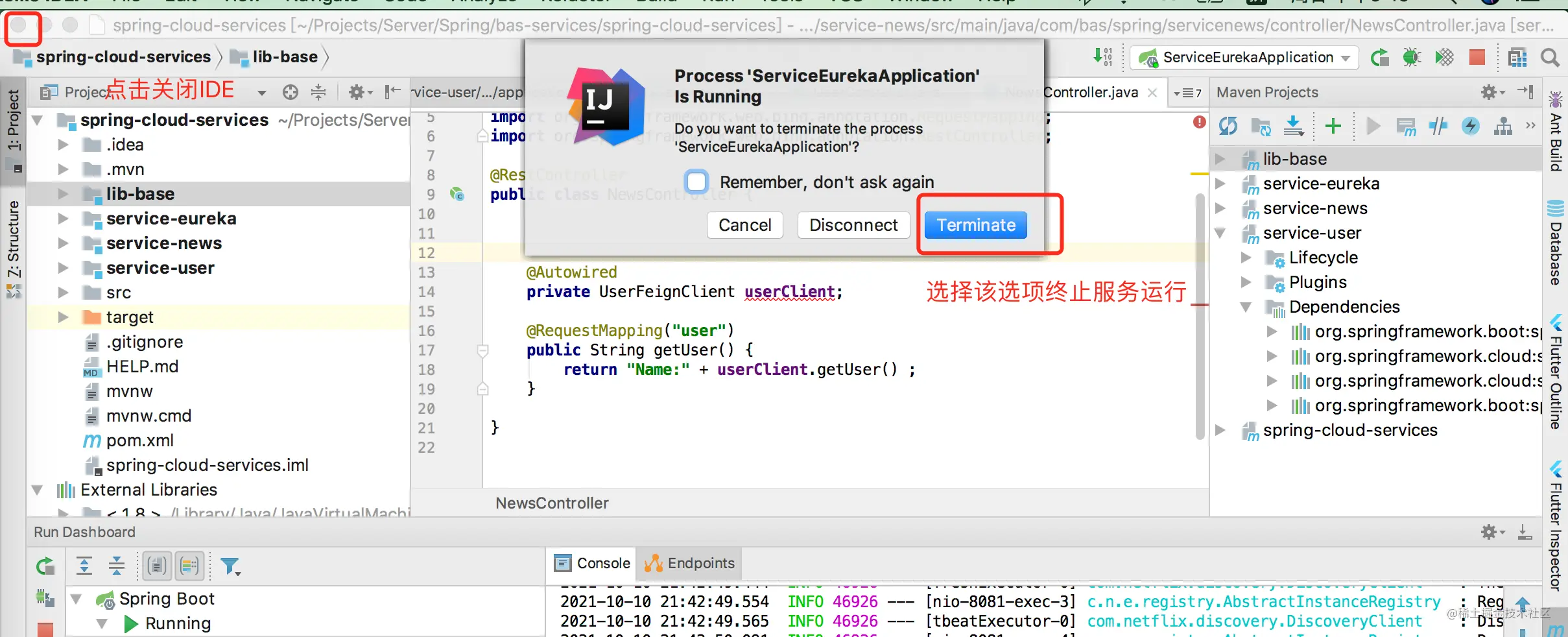Switch to the Console tab

[x=592, y=563]
